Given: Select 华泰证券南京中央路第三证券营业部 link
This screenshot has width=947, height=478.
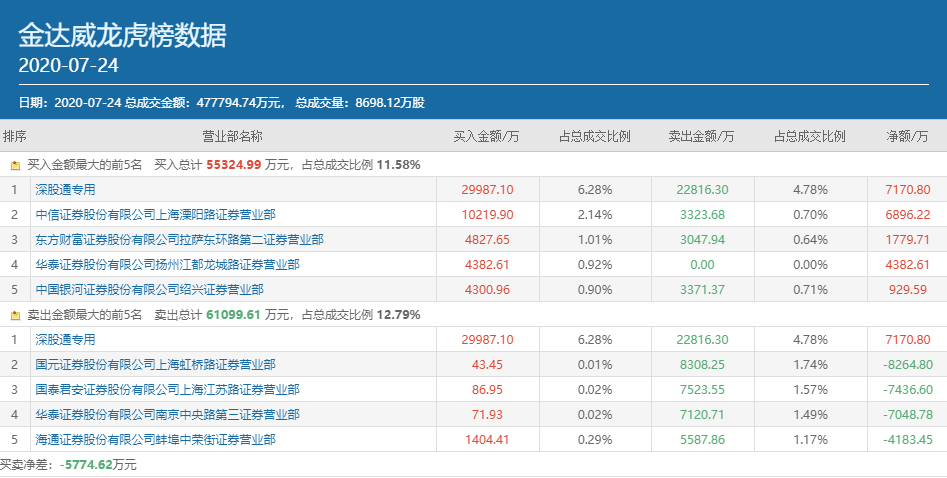Looking at the screenshot, I should (167, 414).
